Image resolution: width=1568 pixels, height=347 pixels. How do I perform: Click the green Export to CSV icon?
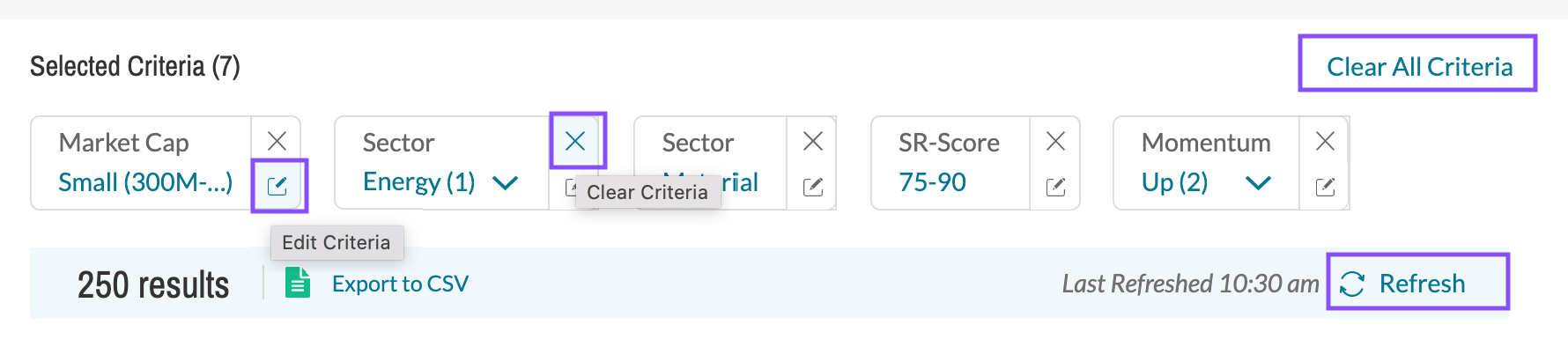(298, 283)
